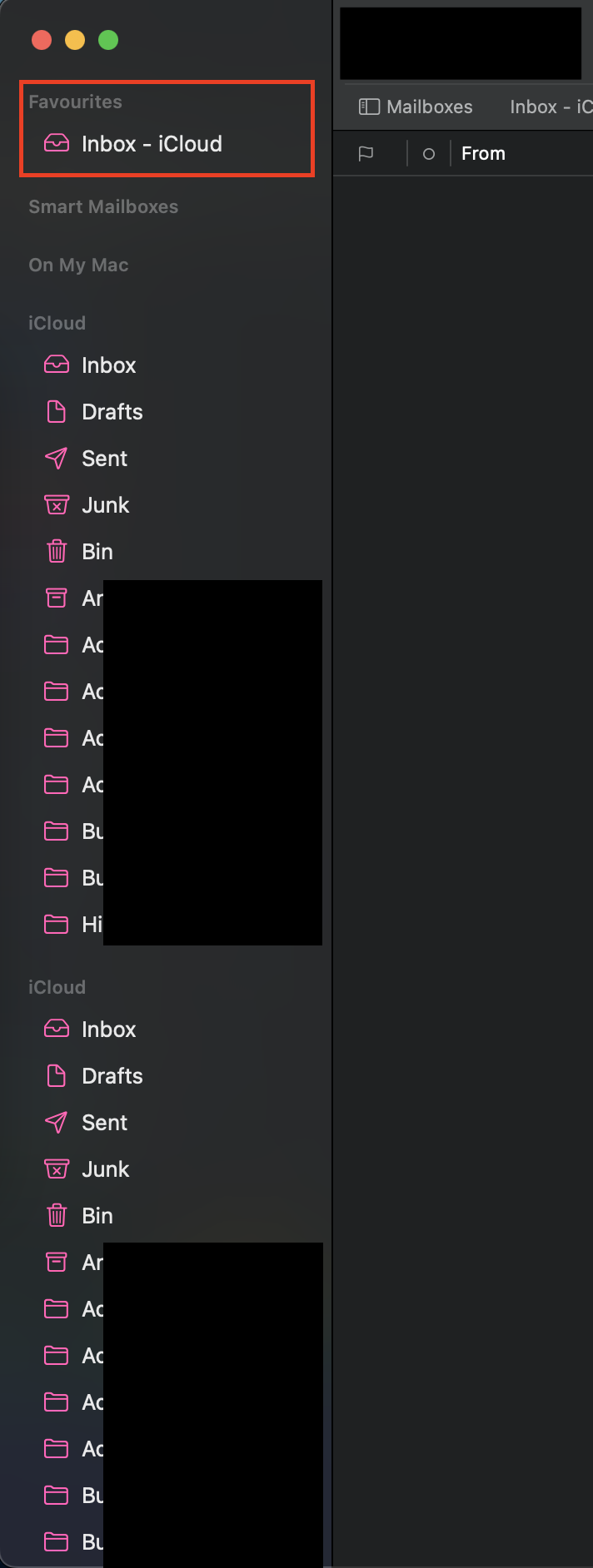The width and height of the screenshot is (593, 1568).
Task: Select Sent paper-plane mailbox in first iCloud account
Action: tap(104, 459)
